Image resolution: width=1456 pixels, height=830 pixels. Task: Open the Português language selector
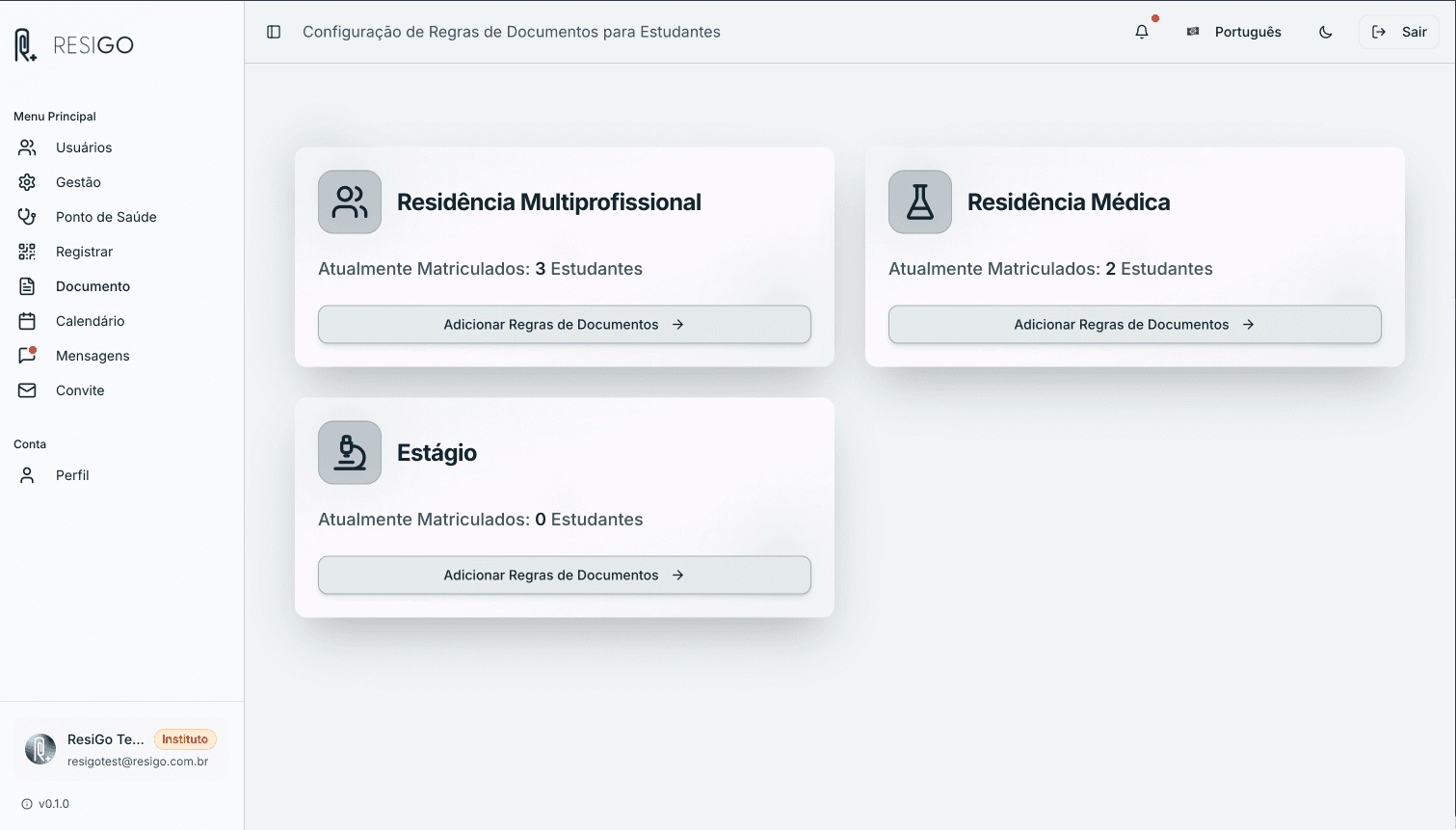[x=1234, y=32]
